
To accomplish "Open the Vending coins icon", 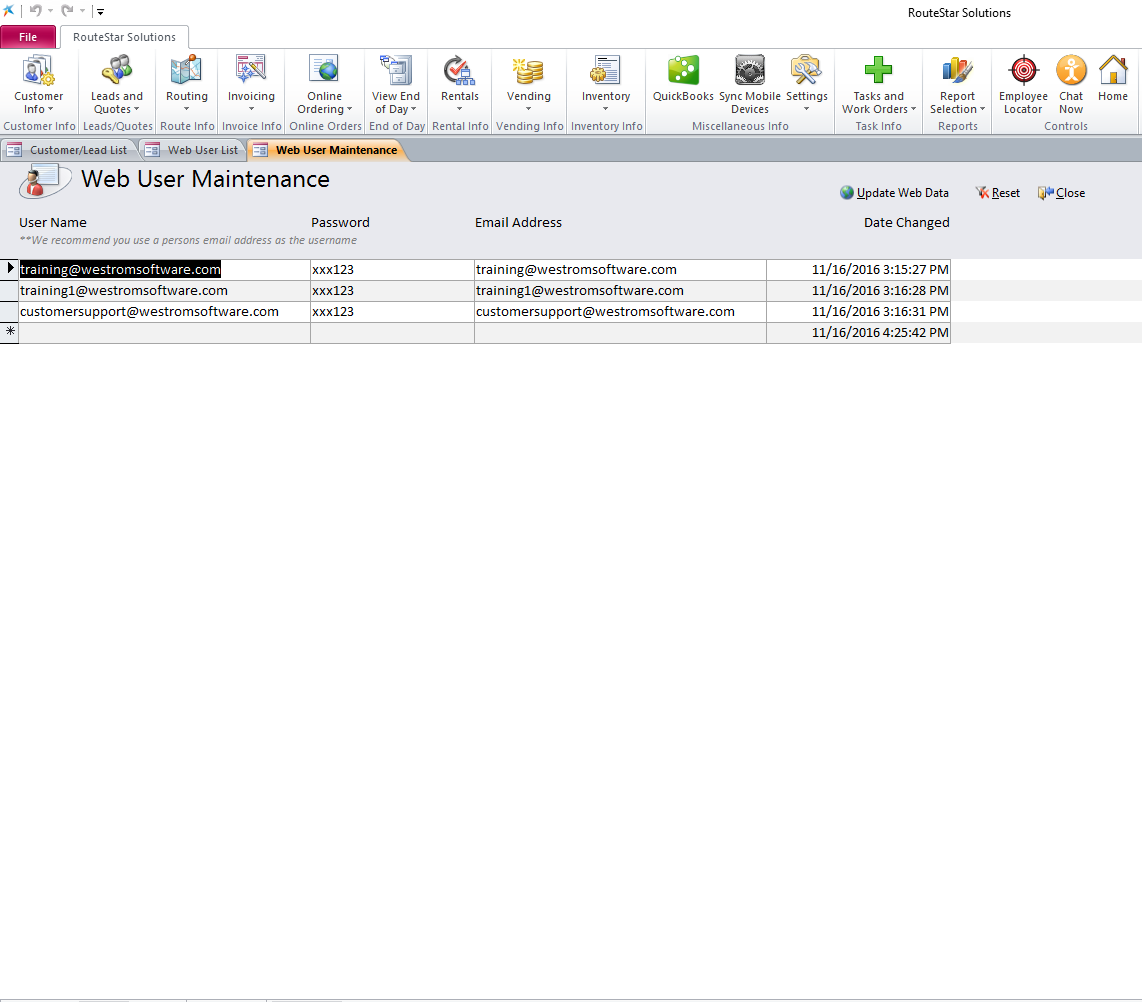I will pyautogui.click(x=529, y=71).
